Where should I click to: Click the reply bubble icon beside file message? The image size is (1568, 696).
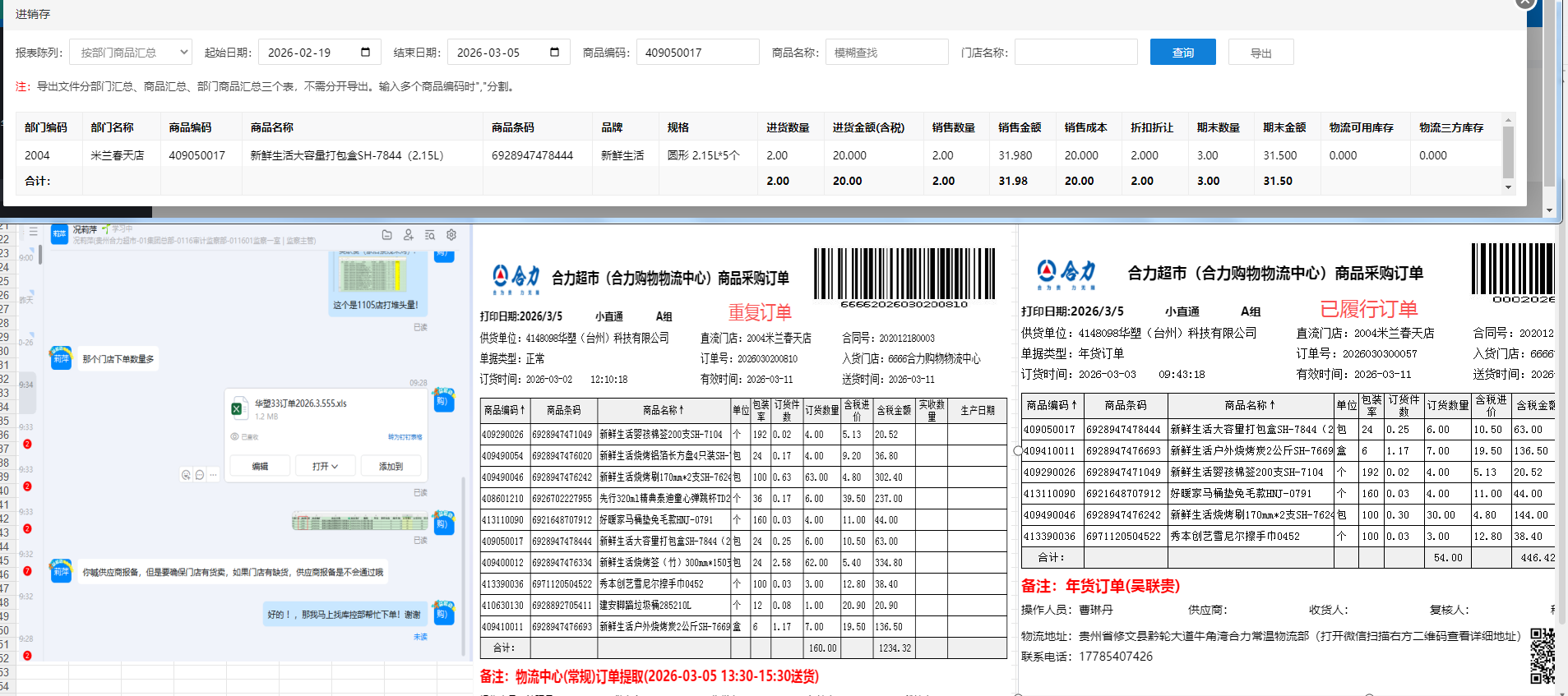[x=200, y=475]
